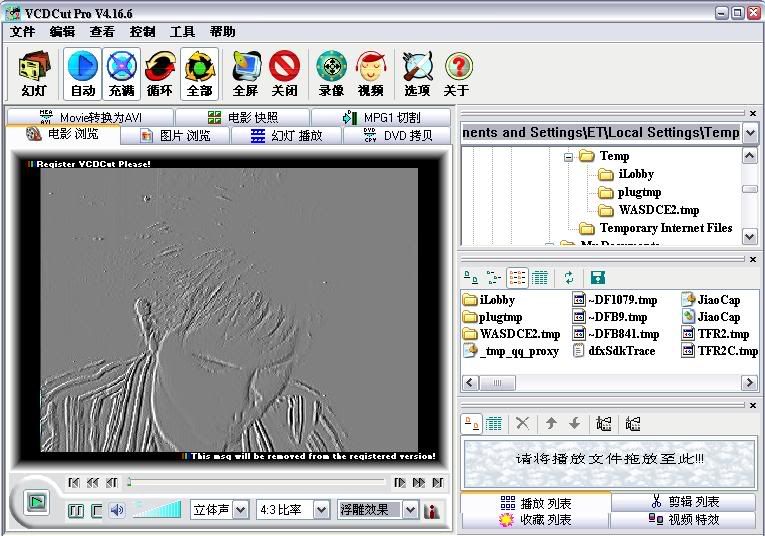
Task: Toggle the 充满 fill mode button
Action: [121, 74]
